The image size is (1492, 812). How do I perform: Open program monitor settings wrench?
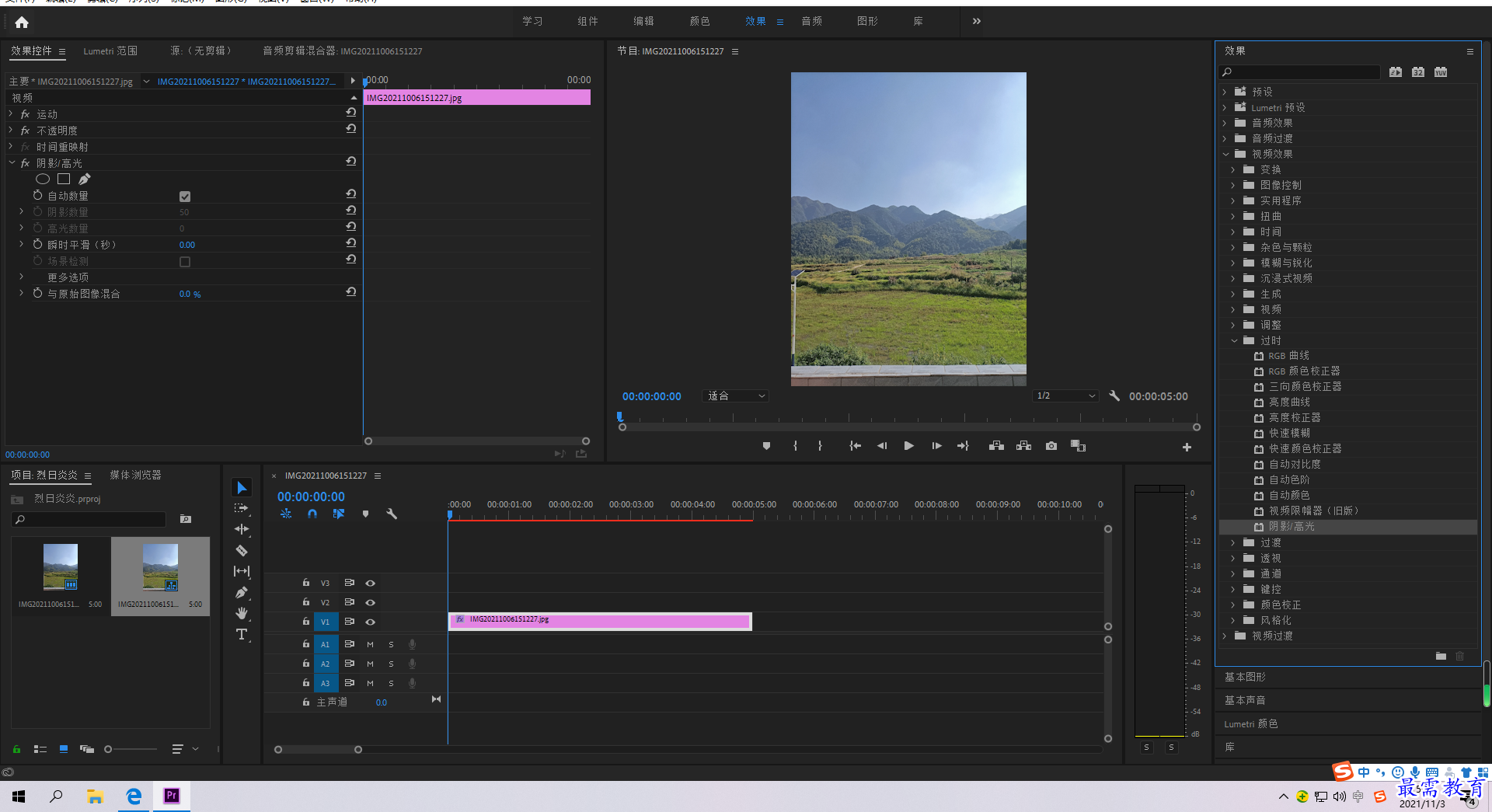point(1114,396)
